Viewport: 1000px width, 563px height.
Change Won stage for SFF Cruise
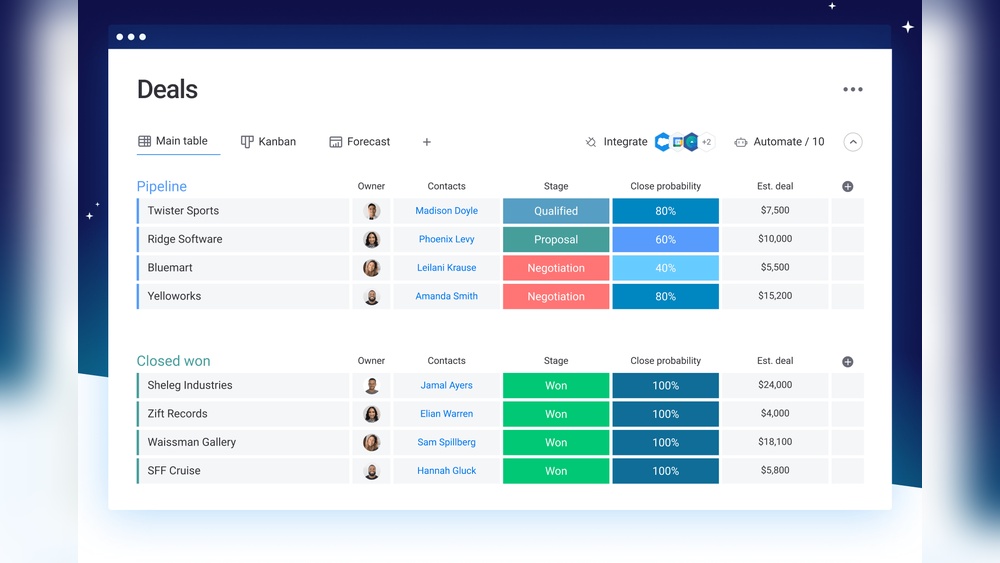[556, 471]
